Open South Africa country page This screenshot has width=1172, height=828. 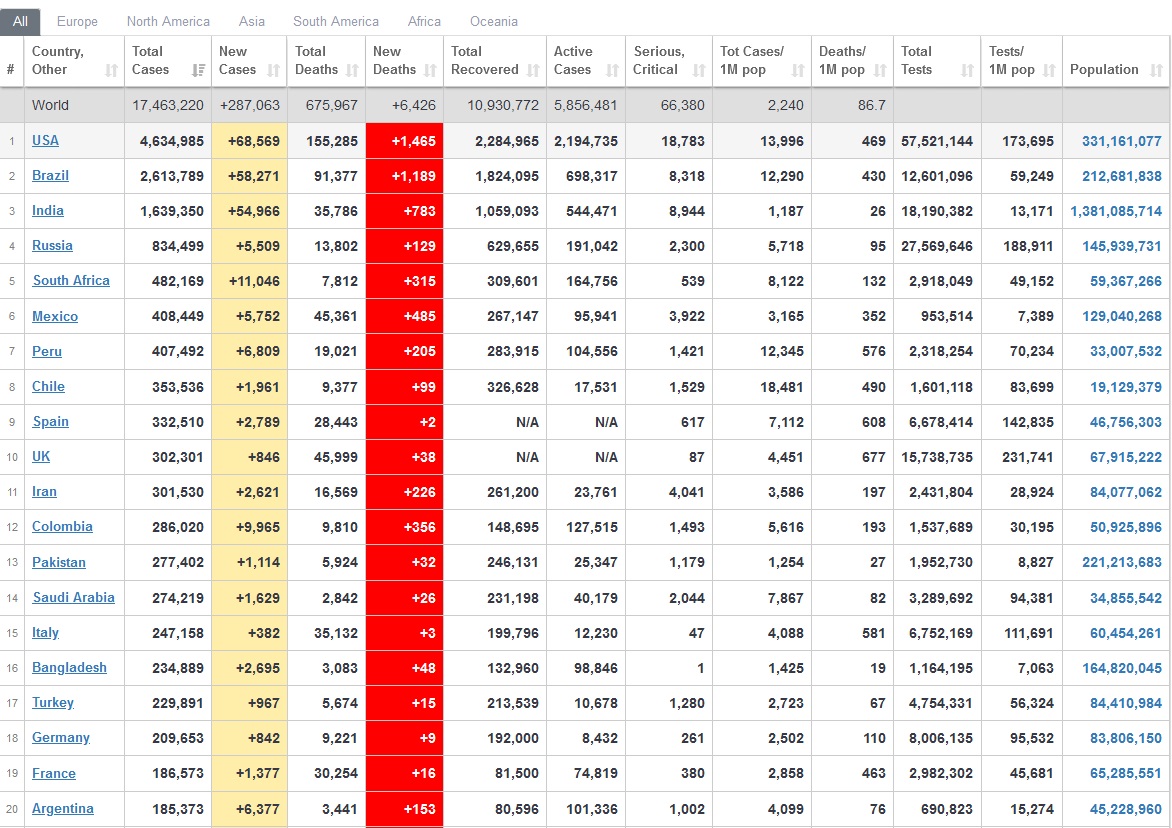click(x=71, y=281)
